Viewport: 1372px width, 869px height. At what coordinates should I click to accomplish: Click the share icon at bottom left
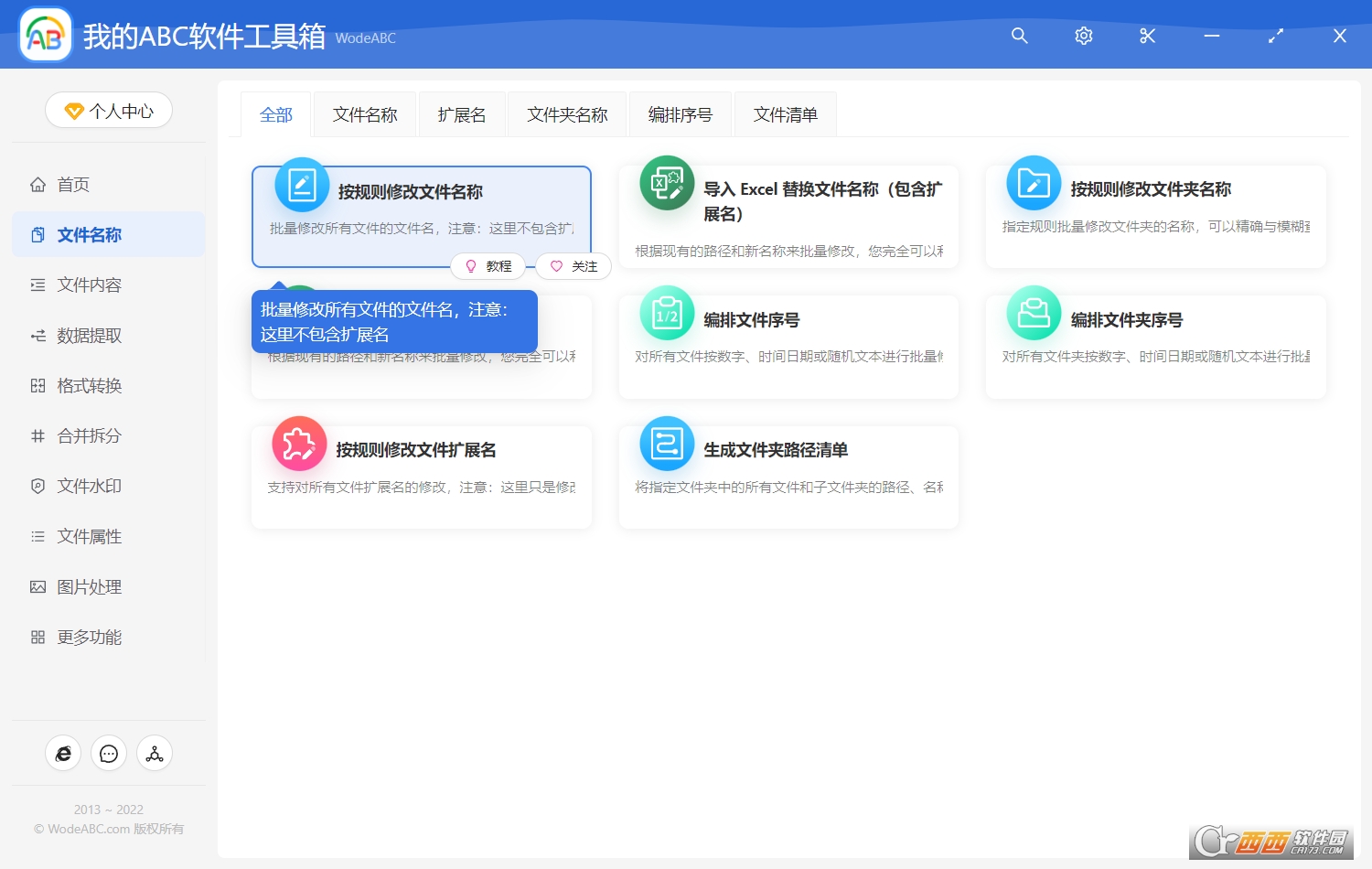(154, 753)
